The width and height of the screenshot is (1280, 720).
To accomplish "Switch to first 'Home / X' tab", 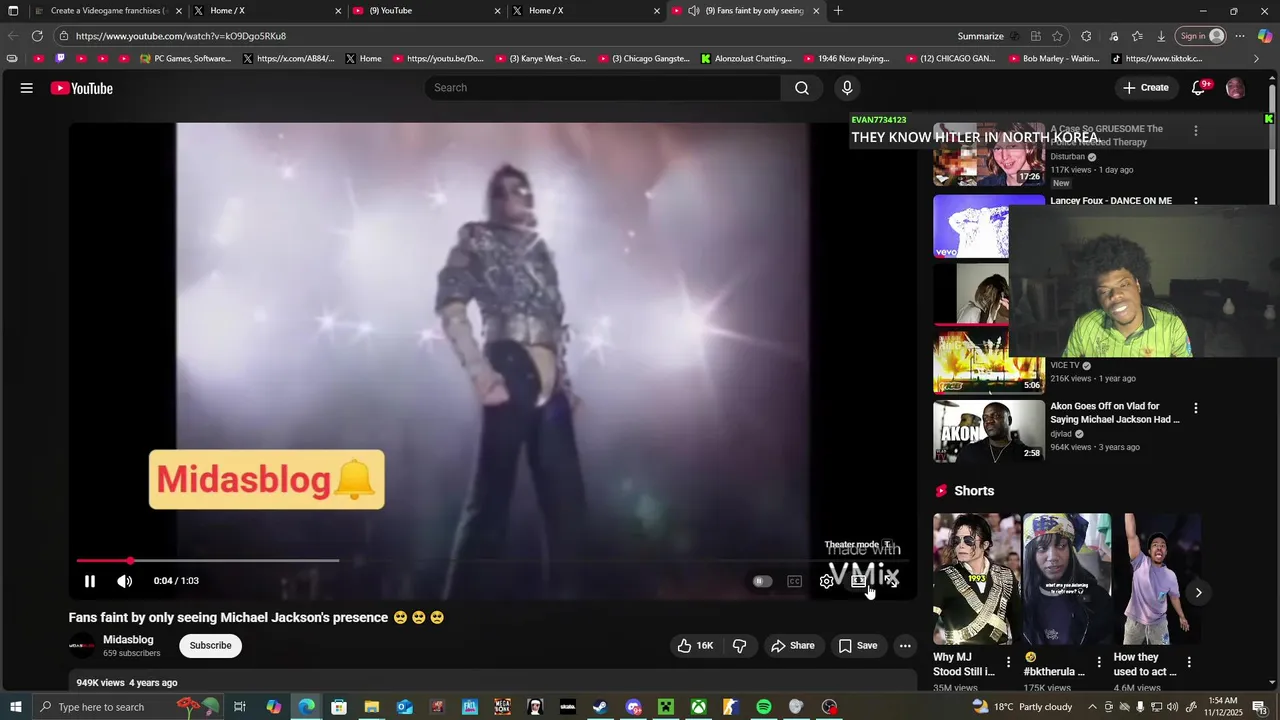I will (x=267, y=11).
